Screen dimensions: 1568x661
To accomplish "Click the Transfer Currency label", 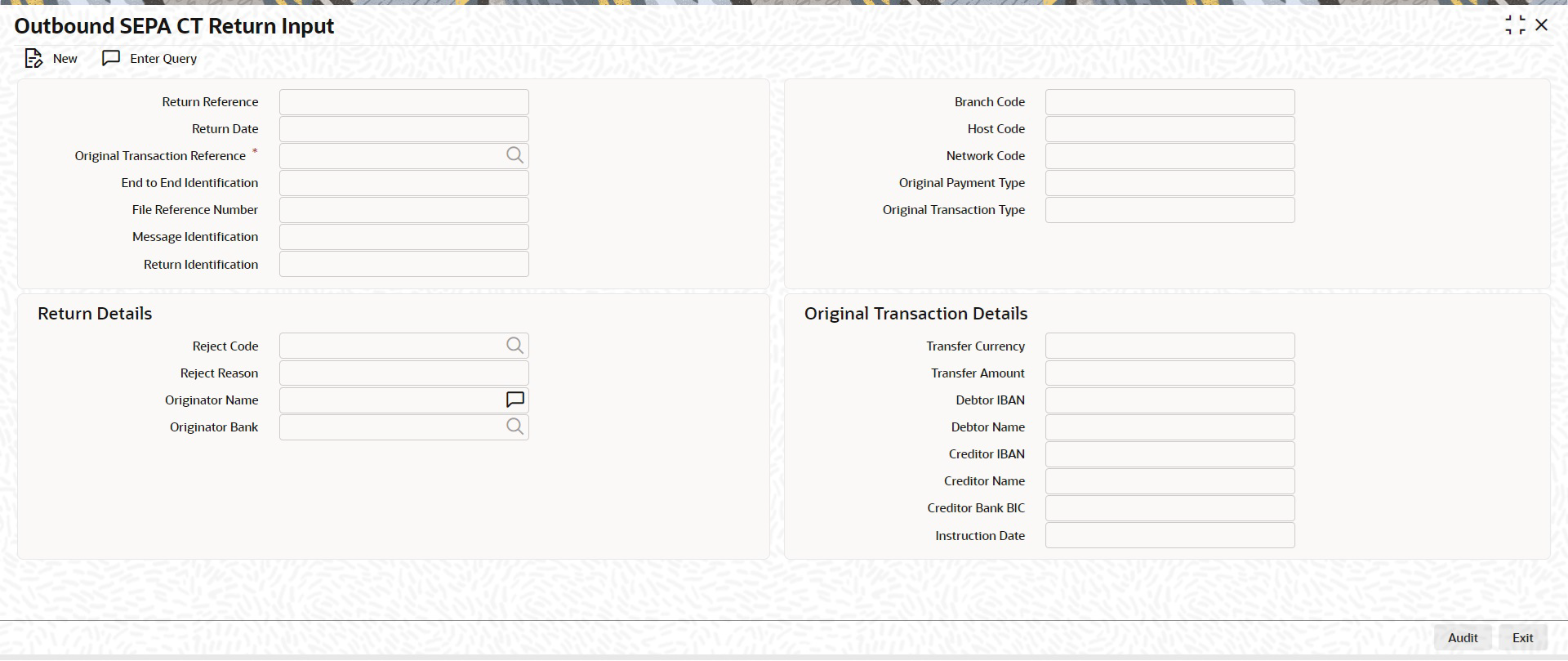I will [975, 346].
